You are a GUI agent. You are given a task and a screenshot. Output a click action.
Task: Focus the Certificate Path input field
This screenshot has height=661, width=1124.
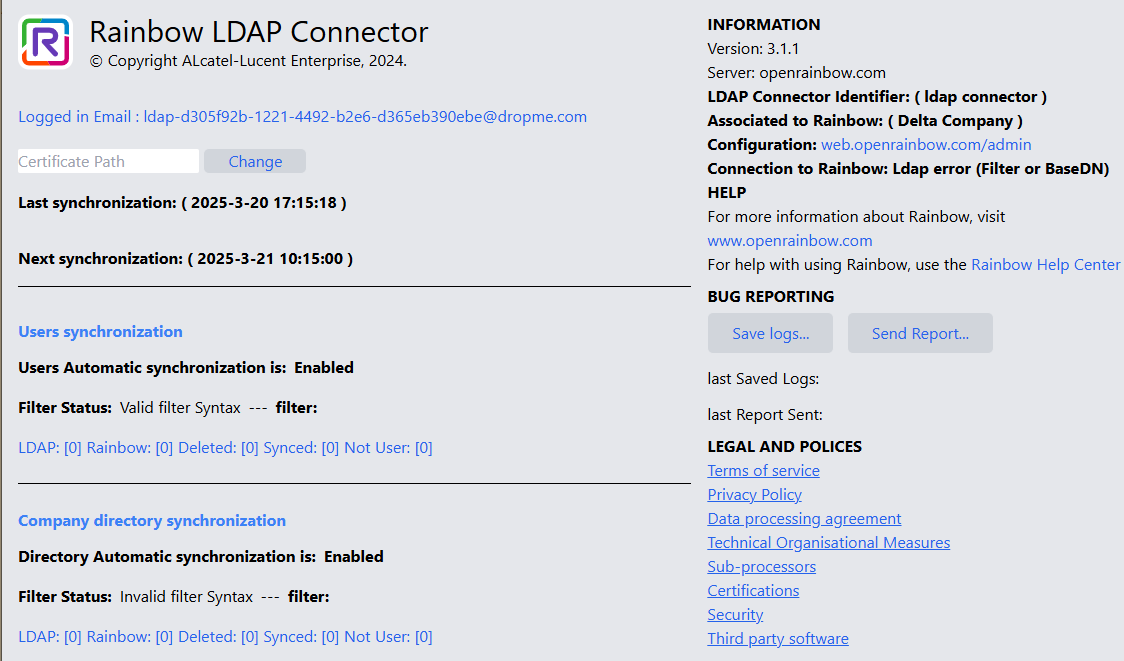pyautogui.click(x=108, y=161)
